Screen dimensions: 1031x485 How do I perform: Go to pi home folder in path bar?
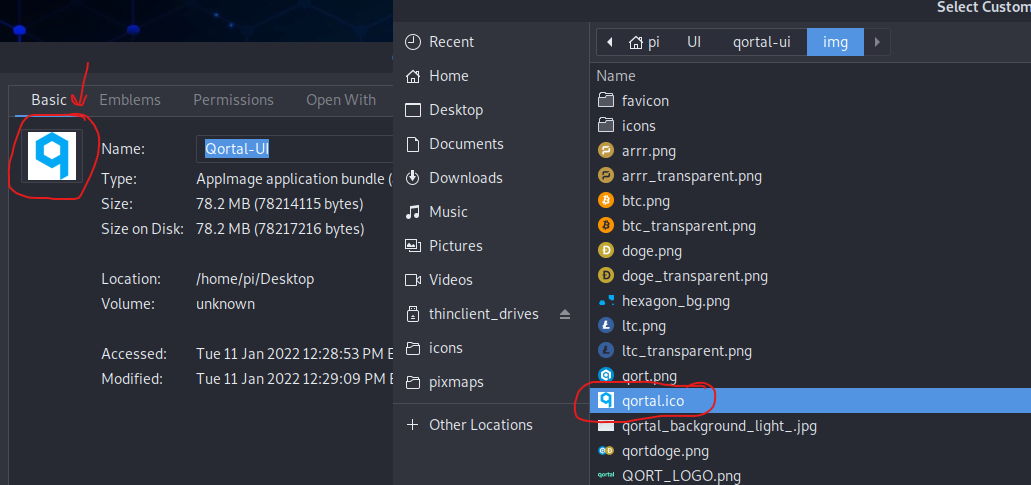pyautogui.click(x=644, y=43)
